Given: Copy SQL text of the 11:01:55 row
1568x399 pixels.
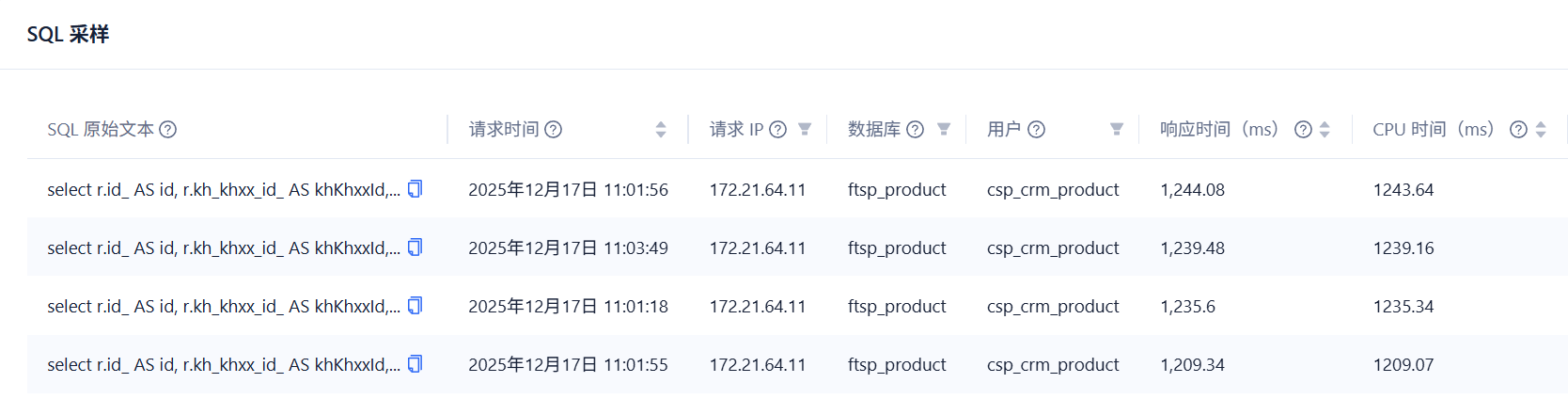Looking at the screenshot, I should point(415,363).
